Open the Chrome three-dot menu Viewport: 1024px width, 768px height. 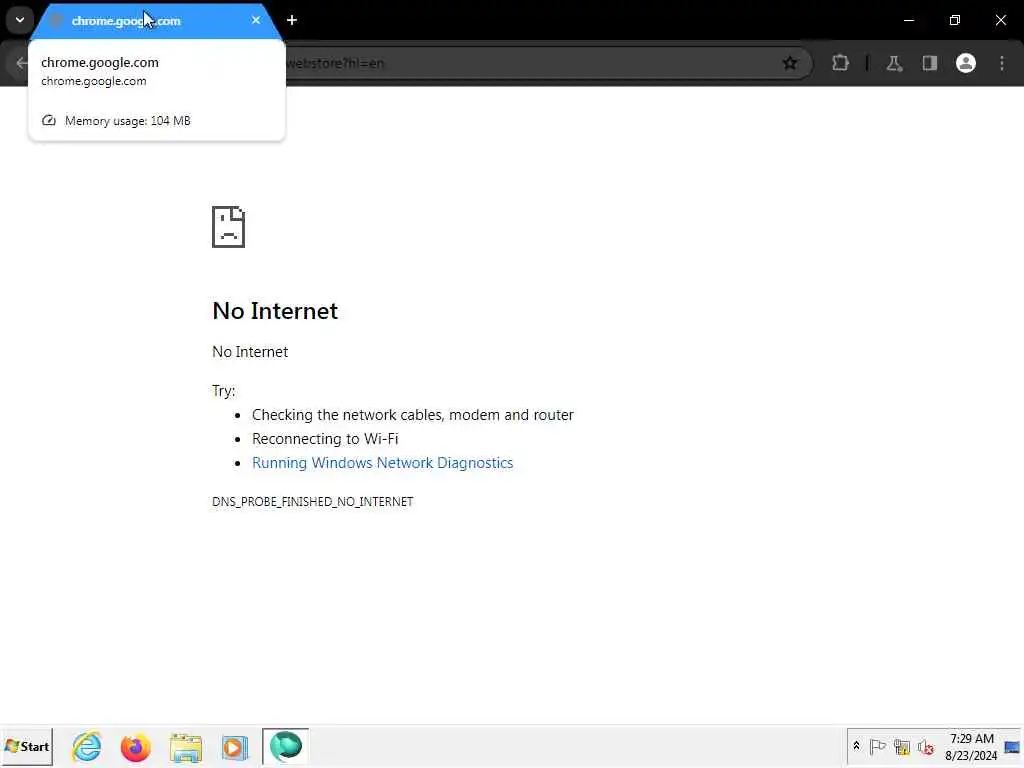(x=1002, y=63)
